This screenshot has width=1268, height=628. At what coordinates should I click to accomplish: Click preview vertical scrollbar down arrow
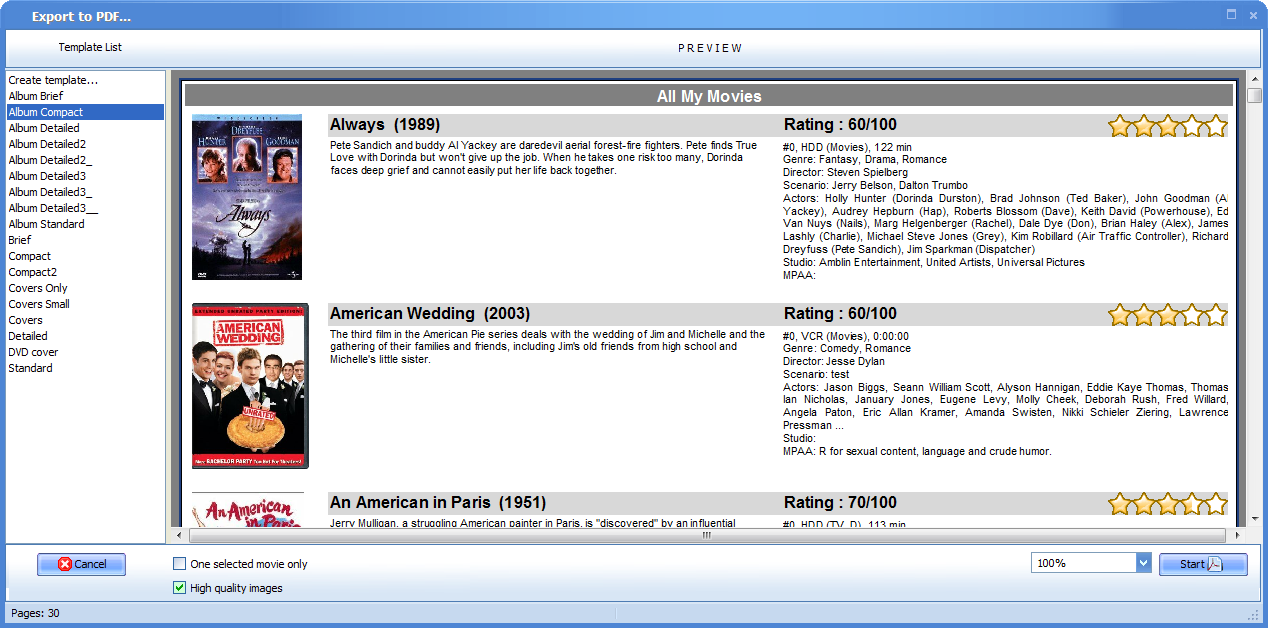coord(1255,520)
